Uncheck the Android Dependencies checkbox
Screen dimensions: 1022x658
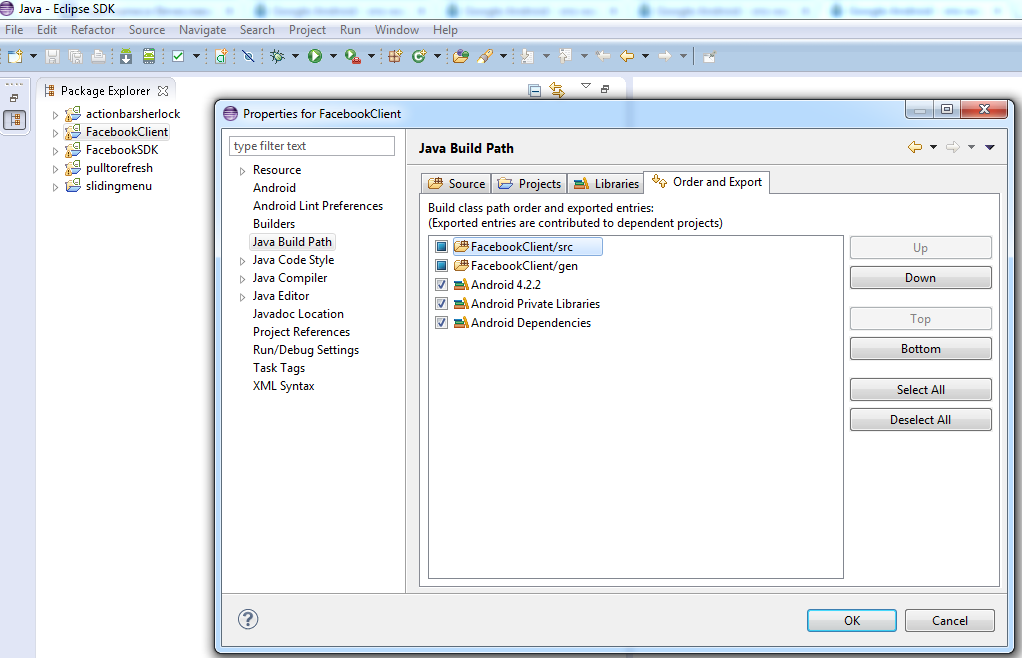[x=441, y=322]
